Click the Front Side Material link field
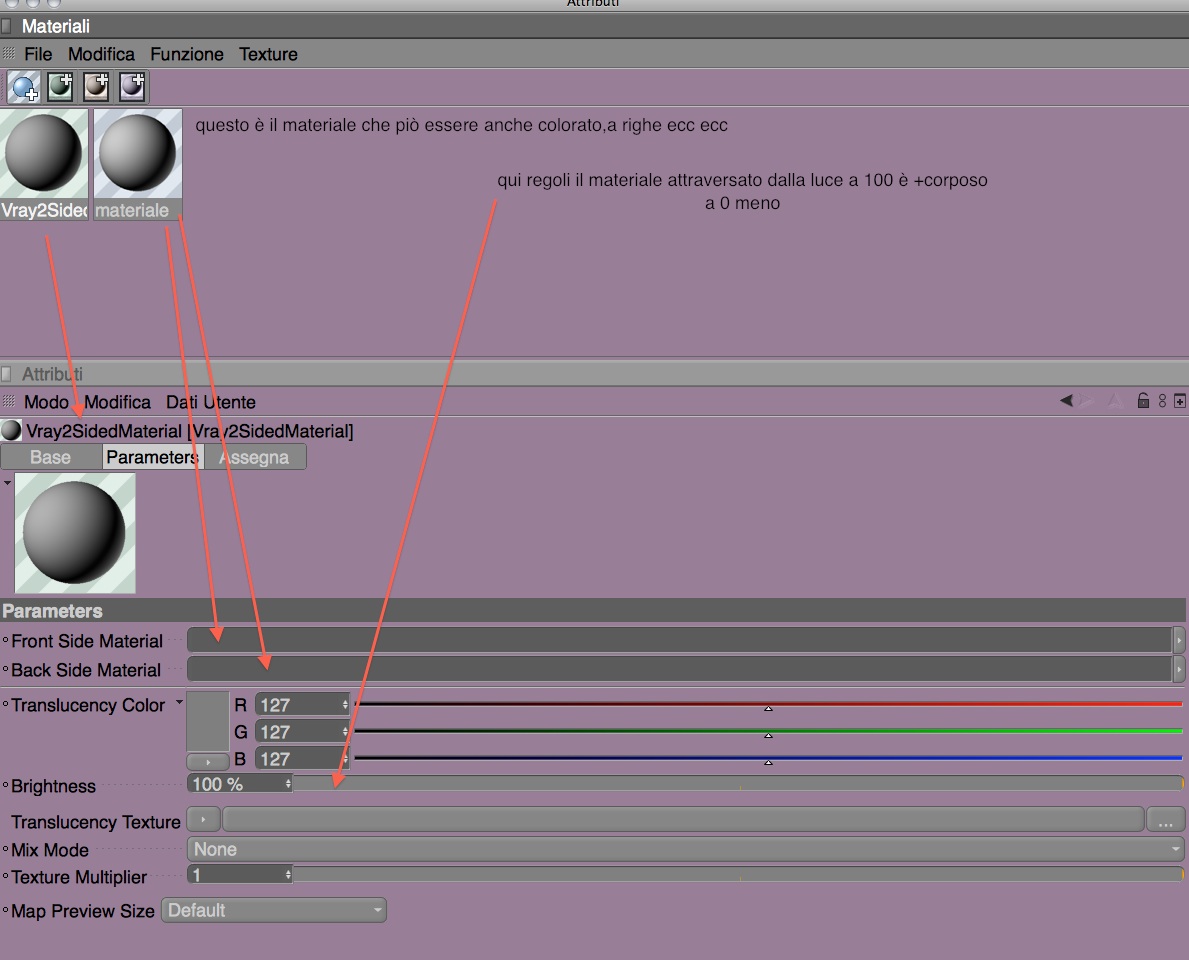 point(679,640)
